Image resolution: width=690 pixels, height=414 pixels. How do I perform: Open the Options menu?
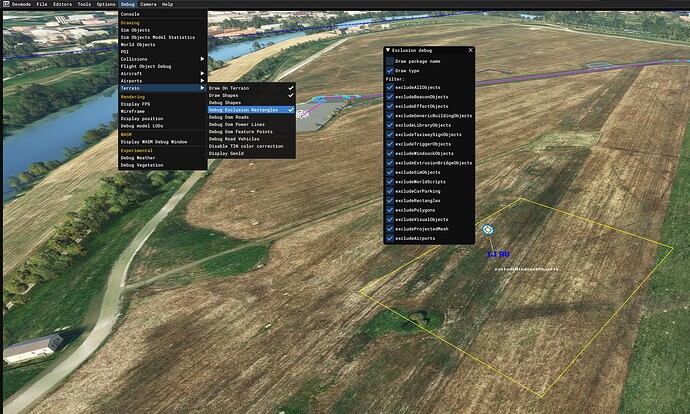point(106,4)
